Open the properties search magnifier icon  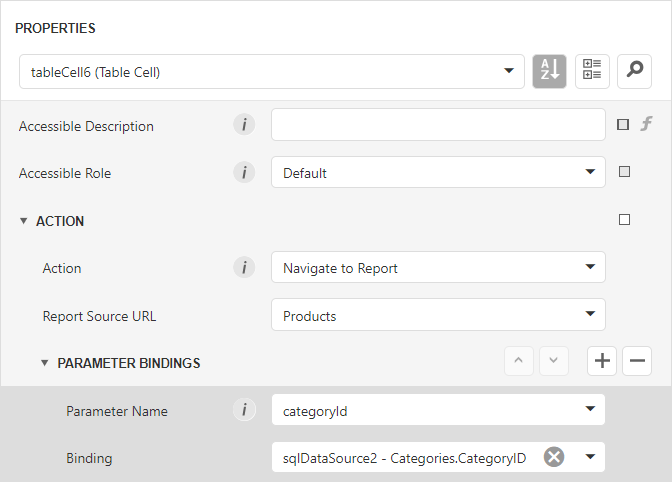[634, 70]
